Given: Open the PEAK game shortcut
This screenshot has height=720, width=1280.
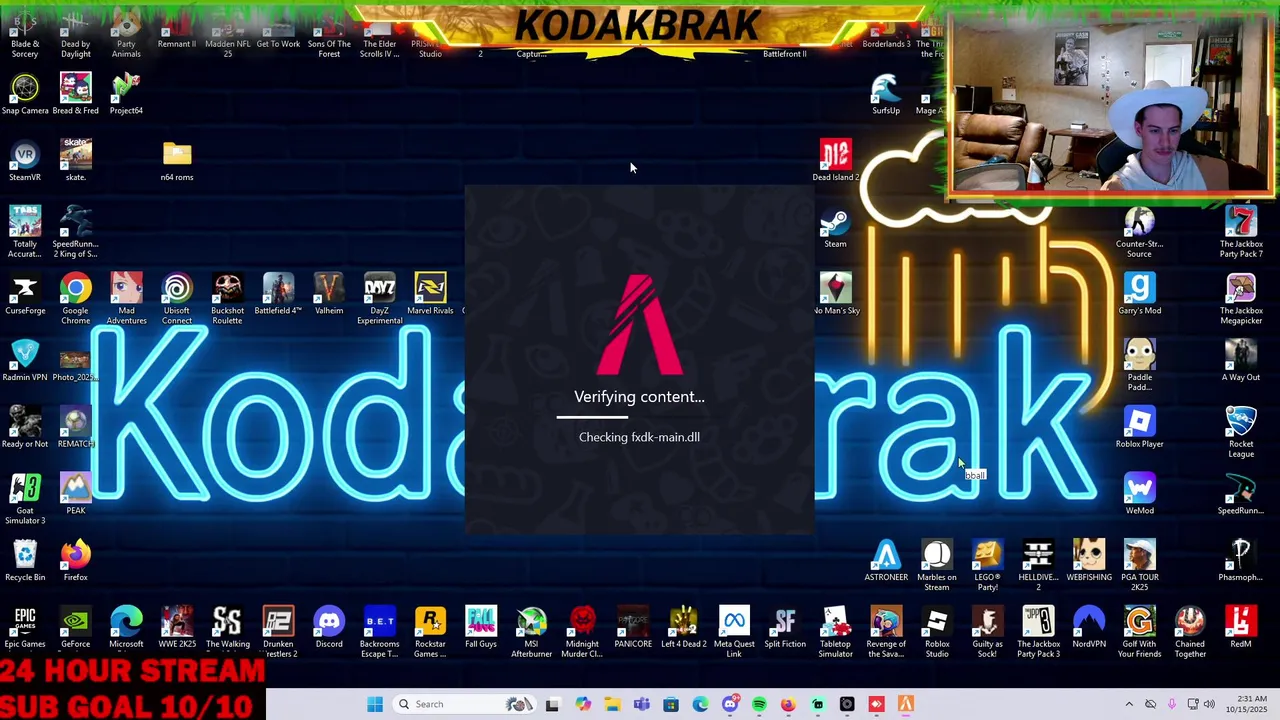Looking at the screenshot, I should pyautogui.click(x=76, y=494).
